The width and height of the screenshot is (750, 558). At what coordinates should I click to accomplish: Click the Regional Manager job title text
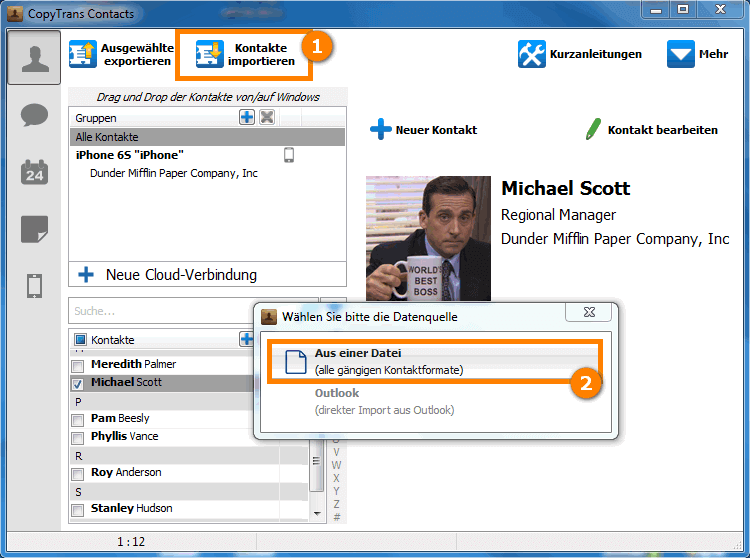tap(558, 215)
